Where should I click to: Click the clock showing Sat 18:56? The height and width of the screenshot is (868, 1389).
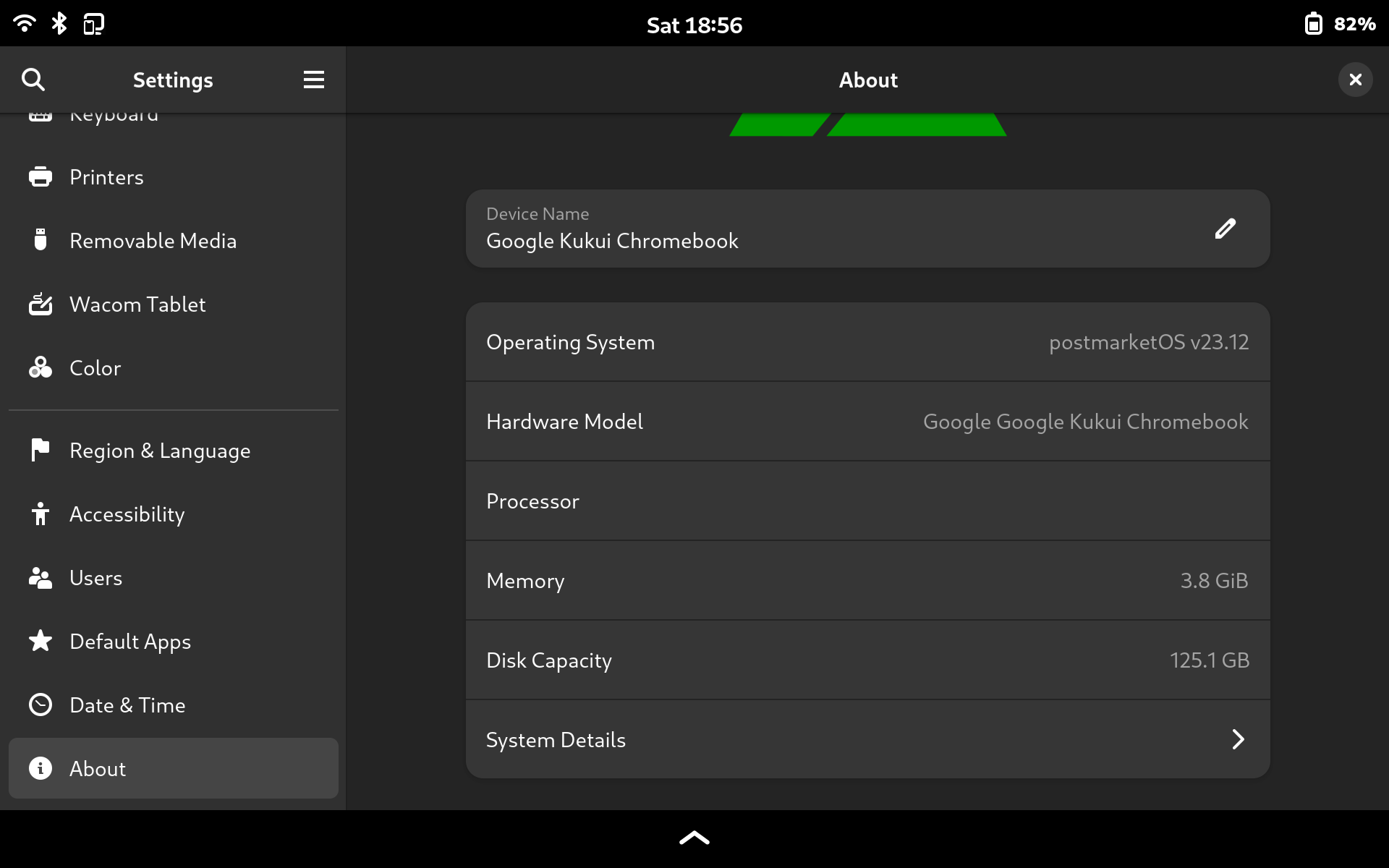(x=694, y=25)
